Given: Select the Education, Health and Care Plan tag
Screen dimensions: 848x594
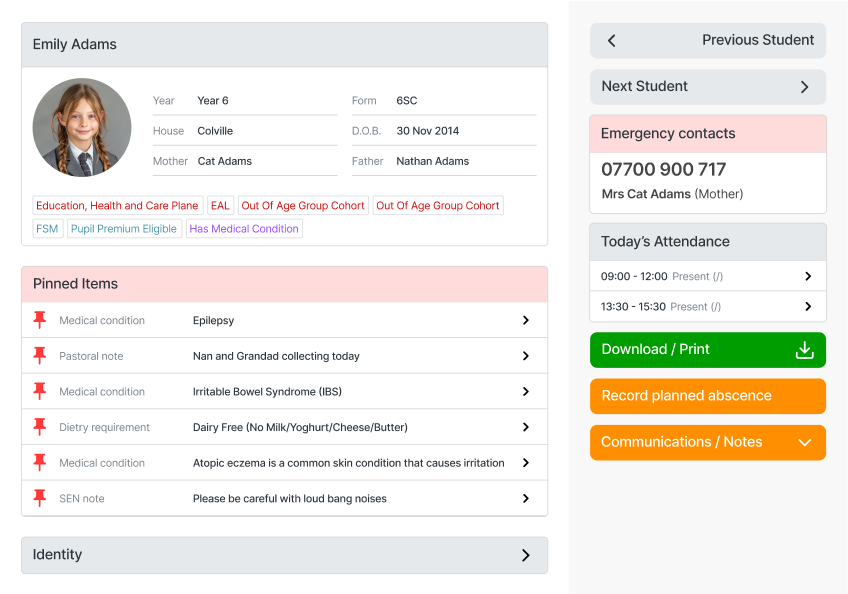Looking at the screenshot, I should pyautogui.click(x=117, y=206).
